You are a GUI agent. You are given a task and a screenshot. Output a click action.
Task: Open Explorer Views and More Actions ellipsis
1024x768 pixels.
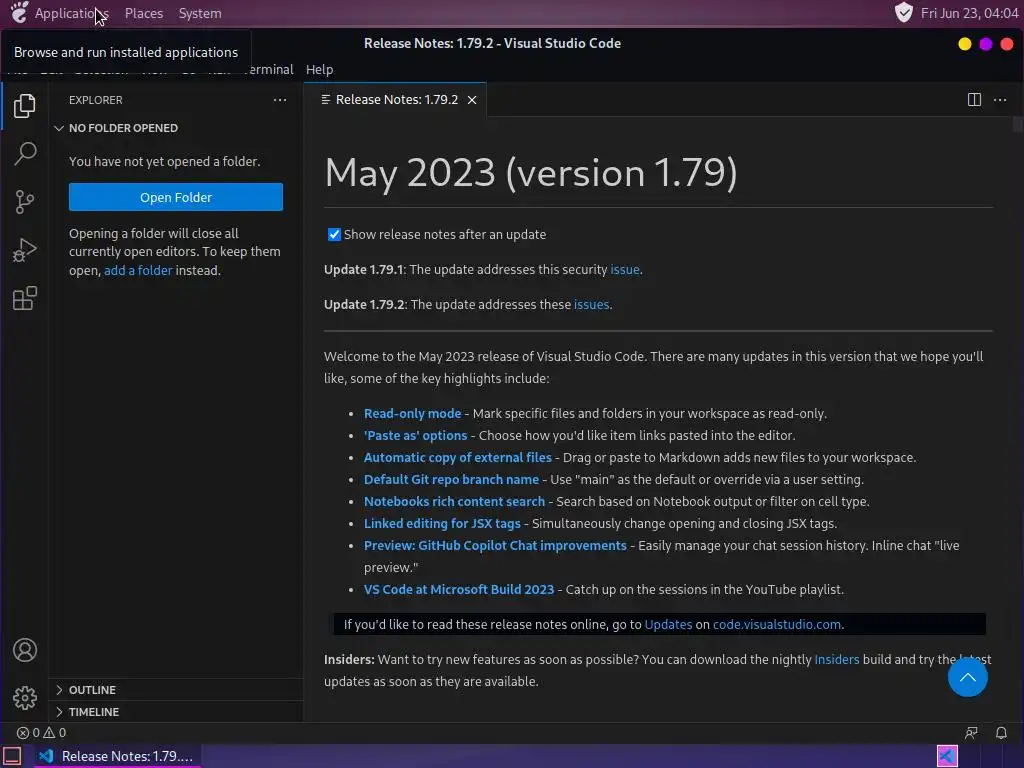[280, 100]
